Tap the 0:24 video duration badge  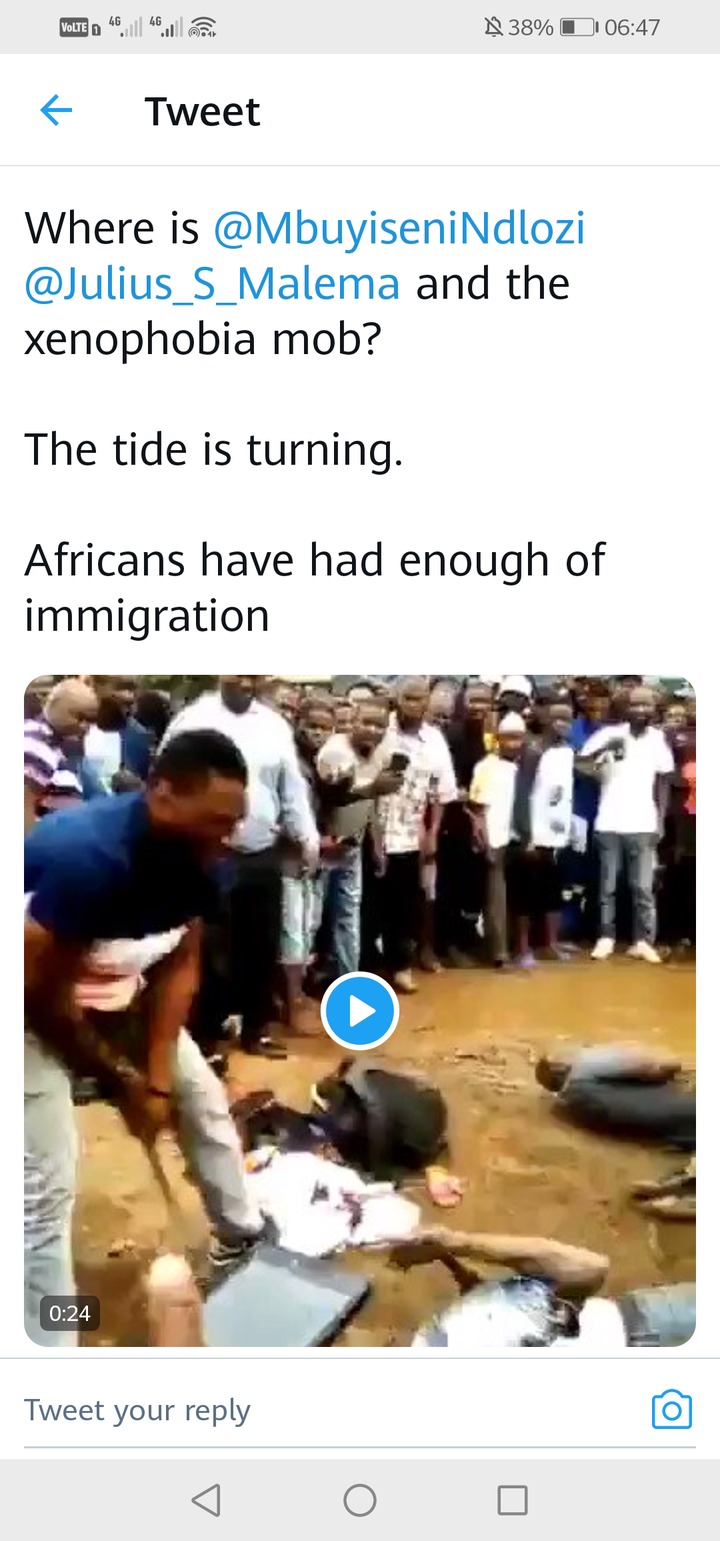[x=70, y=1313]
